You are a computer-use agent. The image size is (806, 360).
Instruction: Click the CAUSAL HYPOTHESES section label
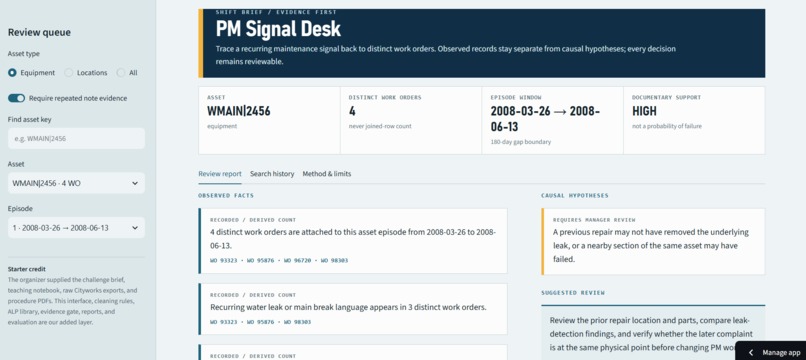[x=575, y=195]
